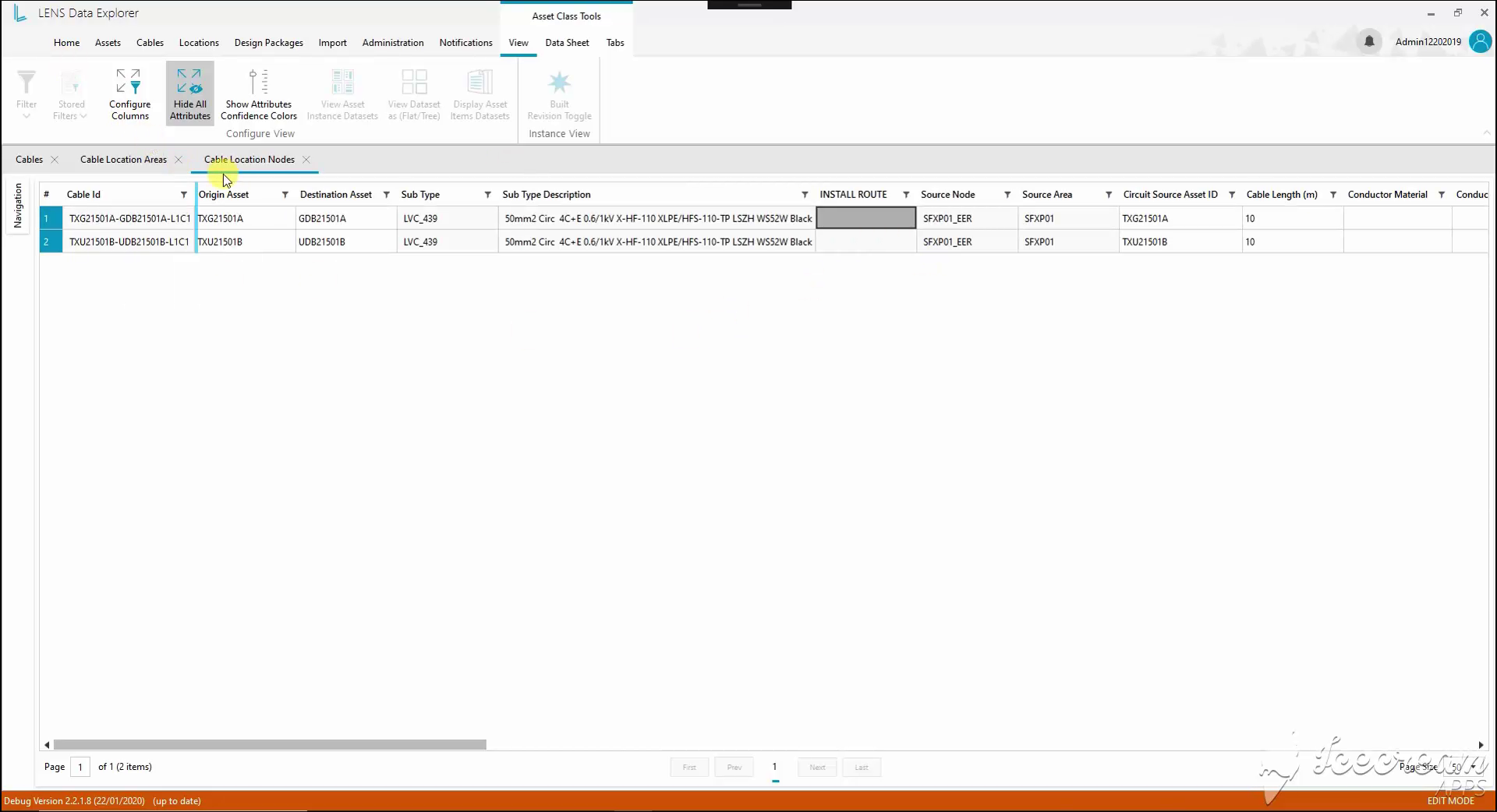Filter the Conductor Material column
This screenshot has height=812, width=1497.
pyautogui.click(x=1442, y=195)
